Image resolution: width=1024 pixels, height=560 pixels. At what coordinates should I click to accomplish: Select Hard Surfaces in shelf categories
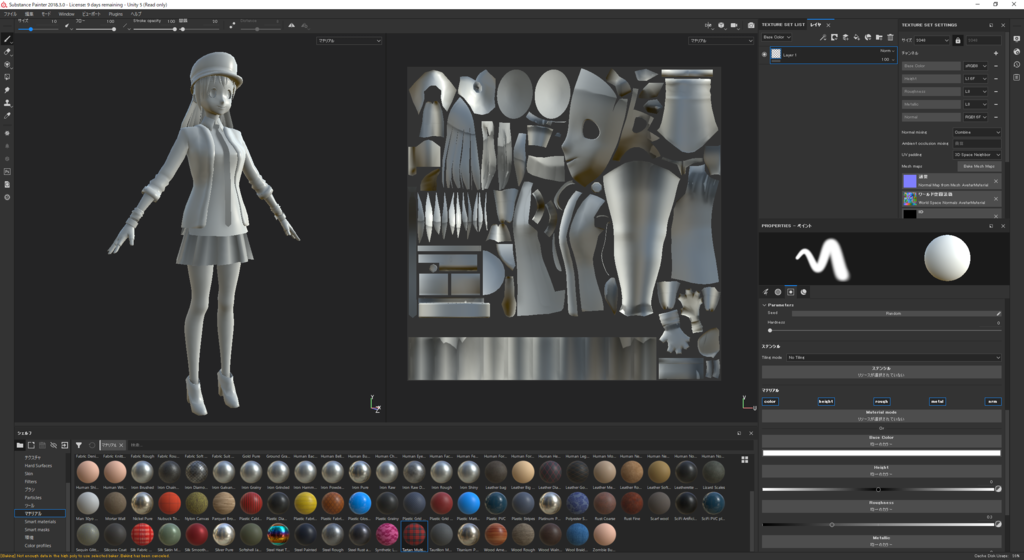39,465
